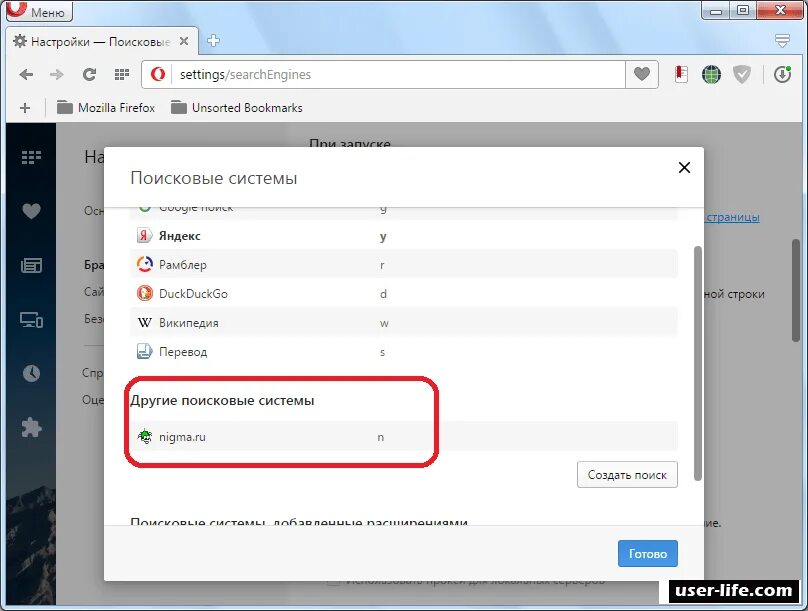Select the DuckDuckGo search engine row
This screenshot has height=611, width=808.
point(404,294)
